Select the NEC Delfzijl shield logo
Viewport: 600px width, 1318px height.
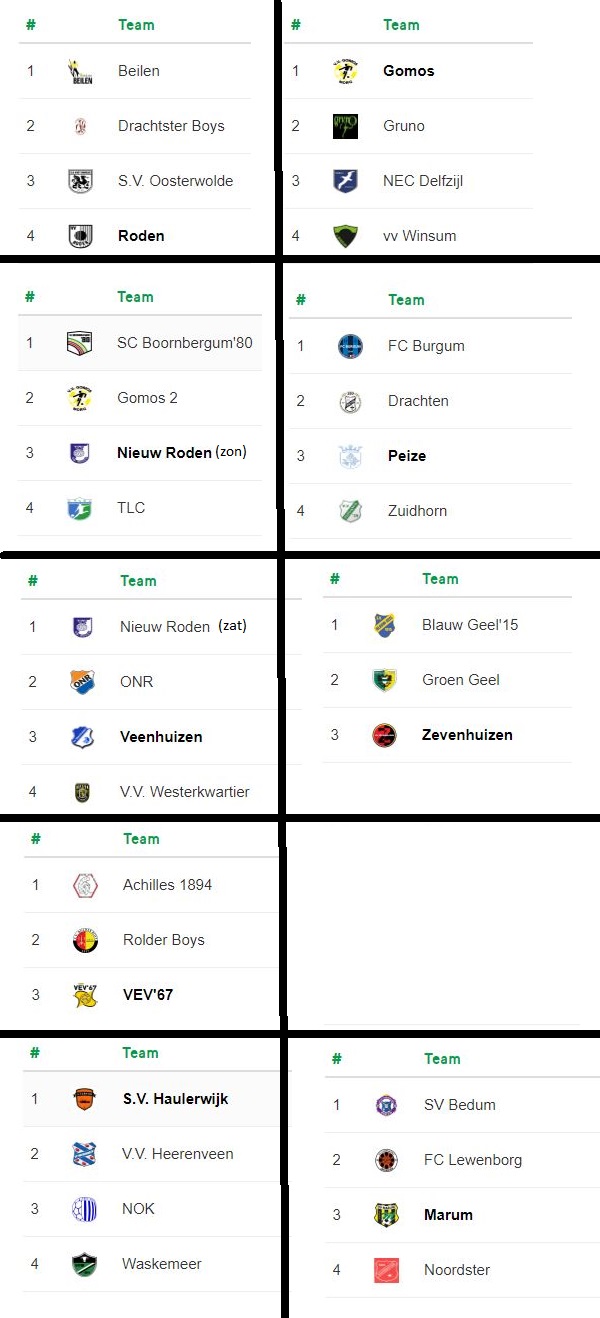coord(345,181)
